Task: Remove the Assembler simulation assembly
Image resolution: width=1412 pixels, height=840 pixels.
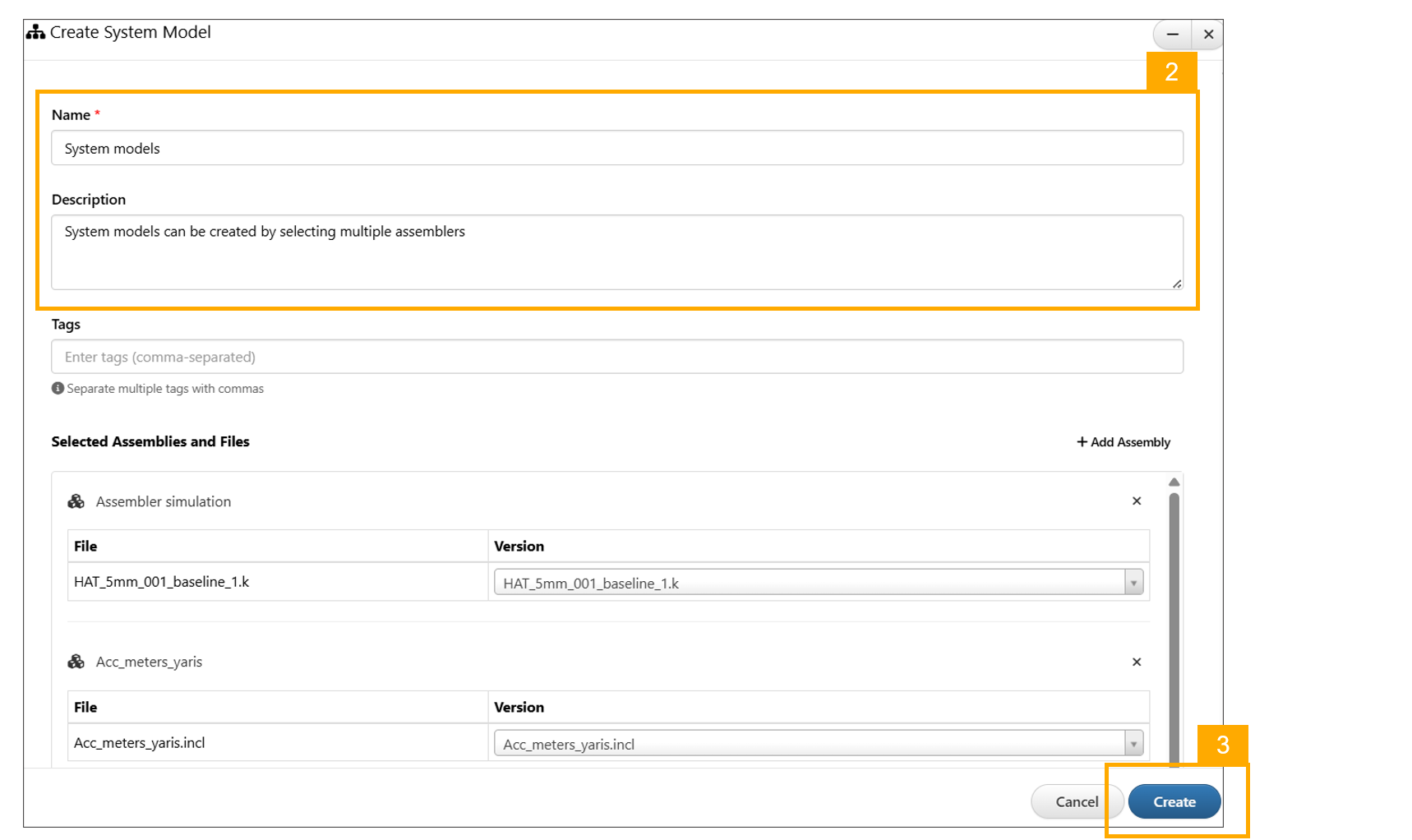Action: point(1136,501)
